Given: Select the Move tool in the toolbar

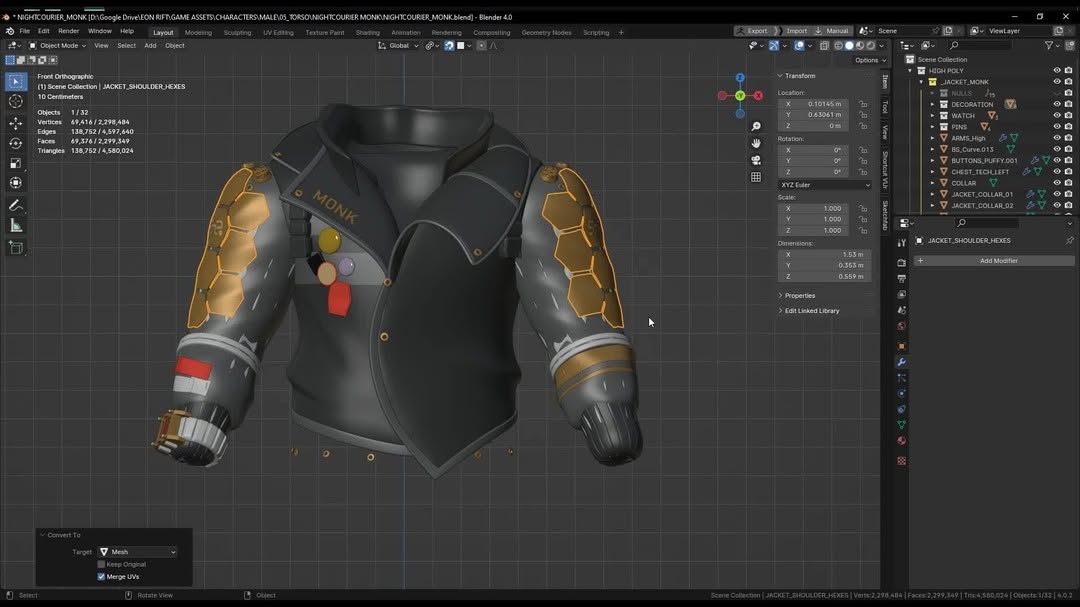Looking at the screenshot, I should click(x=16, y=123).
